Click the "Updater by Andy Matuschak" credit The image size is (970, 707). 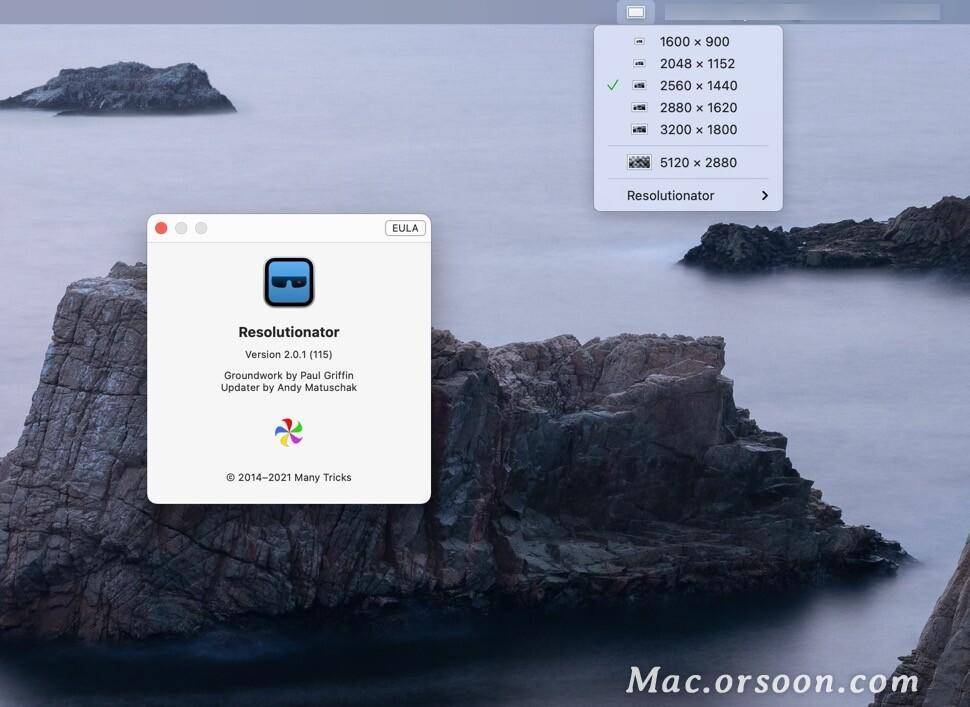(x=289, y=388)
